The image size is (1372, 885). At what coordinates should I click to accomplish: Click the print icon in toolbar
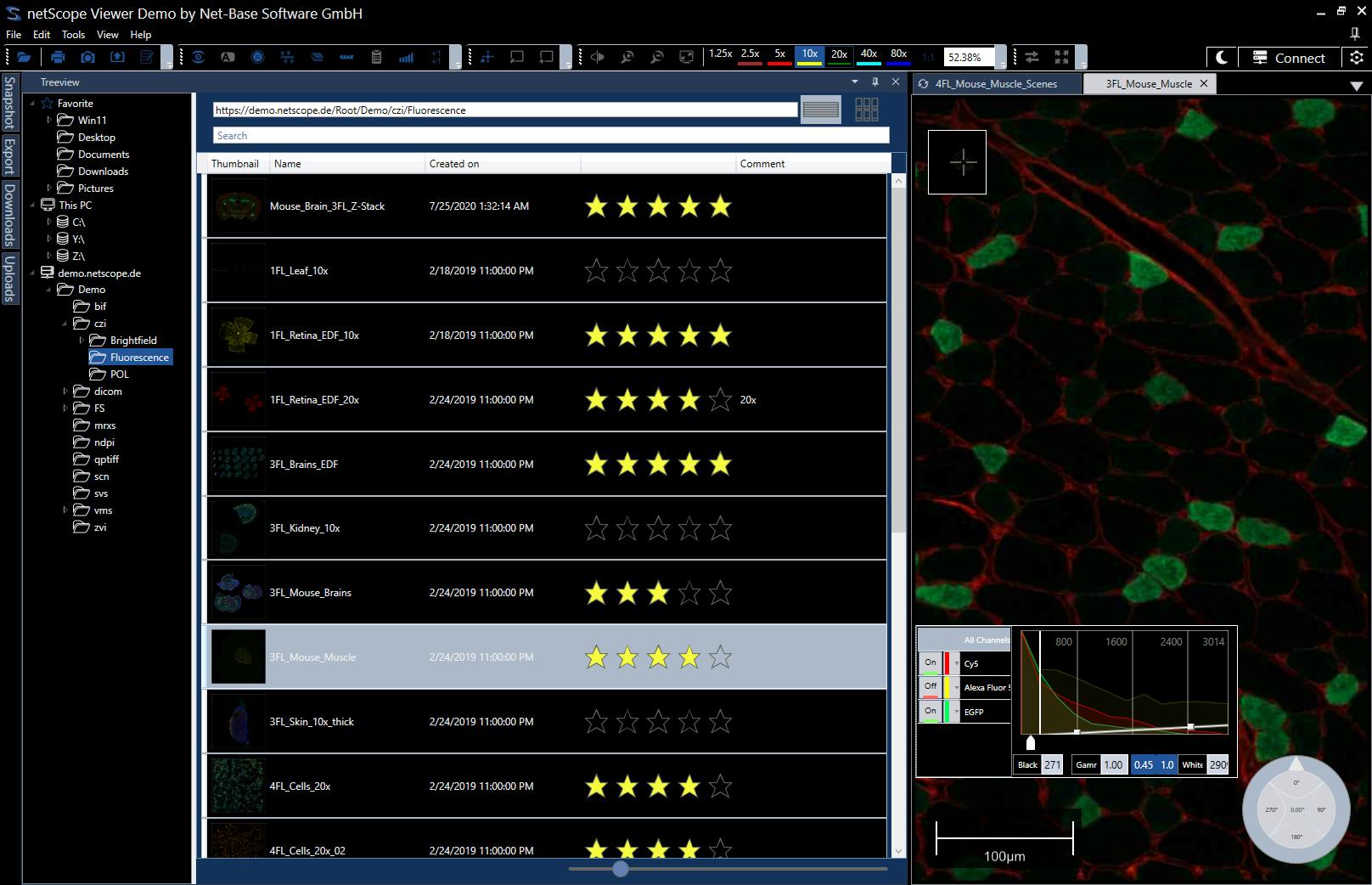(x=58, y=57)
